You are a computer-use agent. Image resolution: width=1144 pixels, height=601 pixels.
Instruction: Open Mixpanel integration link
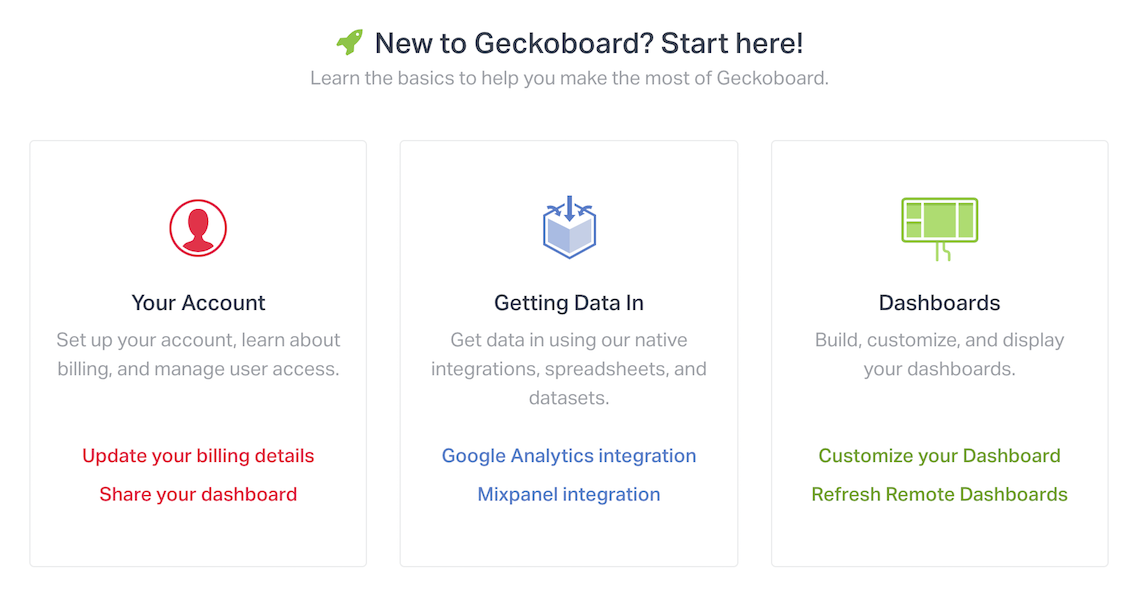569,495
